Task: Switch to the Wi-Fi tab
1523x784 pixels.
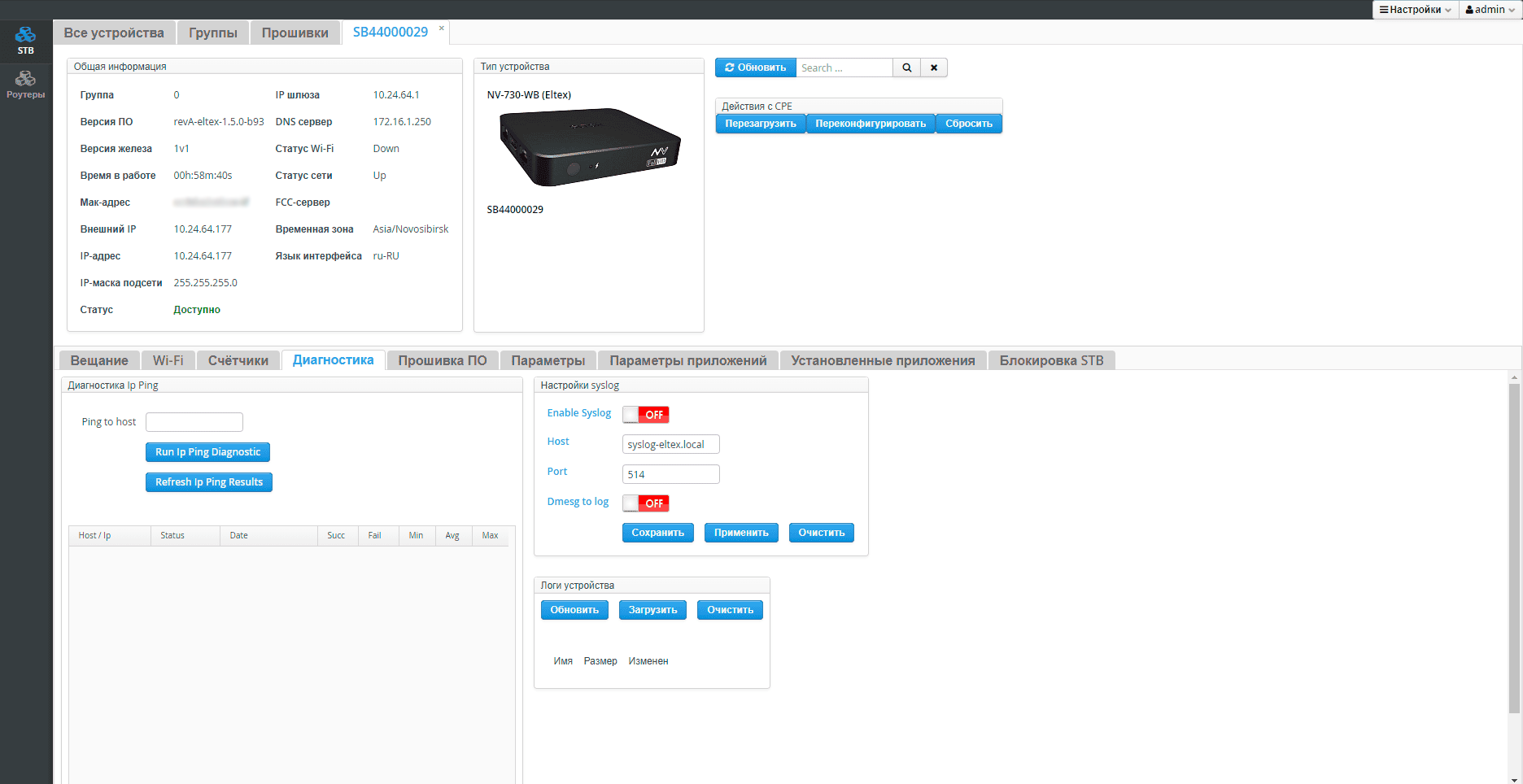Action: coord(168,360)
